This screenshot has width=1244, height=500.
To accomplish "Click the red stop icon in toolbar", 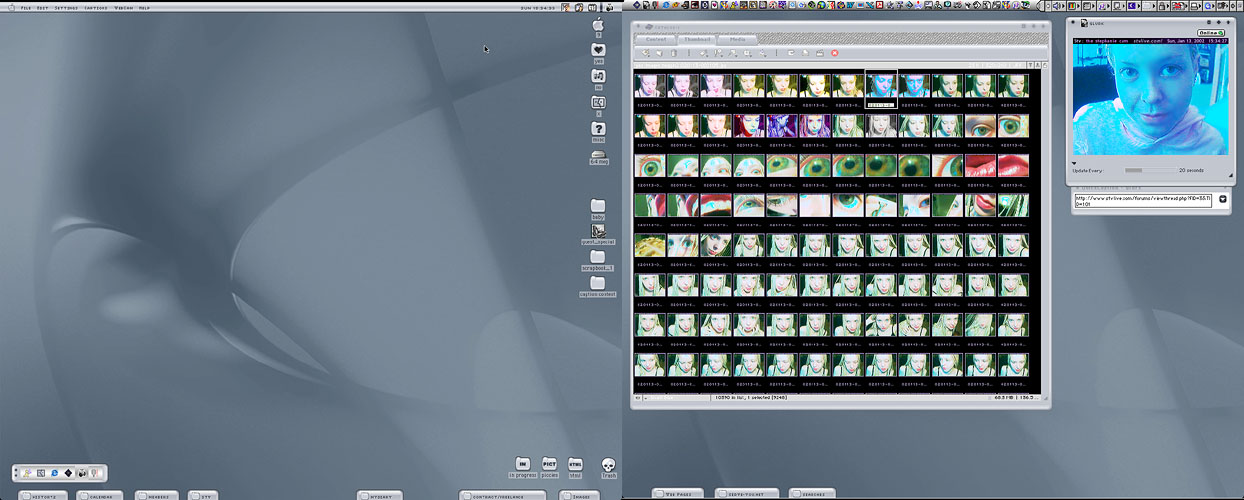I will pyautogui.click(x=834, y=53).
